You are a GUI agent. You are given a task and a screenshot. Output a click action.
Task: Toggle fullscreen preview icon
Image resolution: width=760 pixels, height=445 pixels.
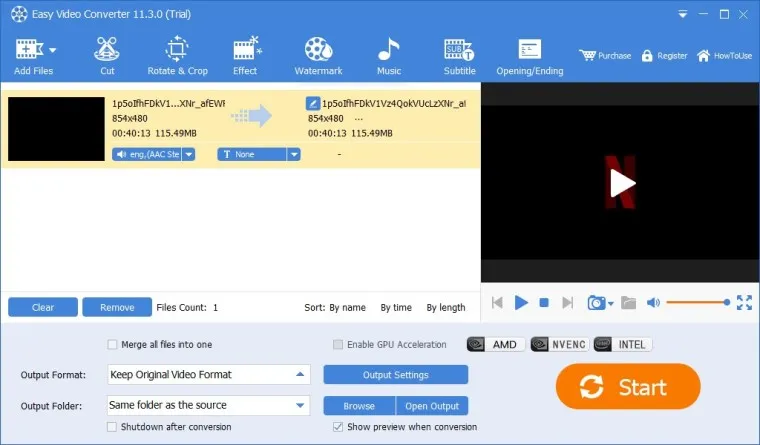(744, 302)
